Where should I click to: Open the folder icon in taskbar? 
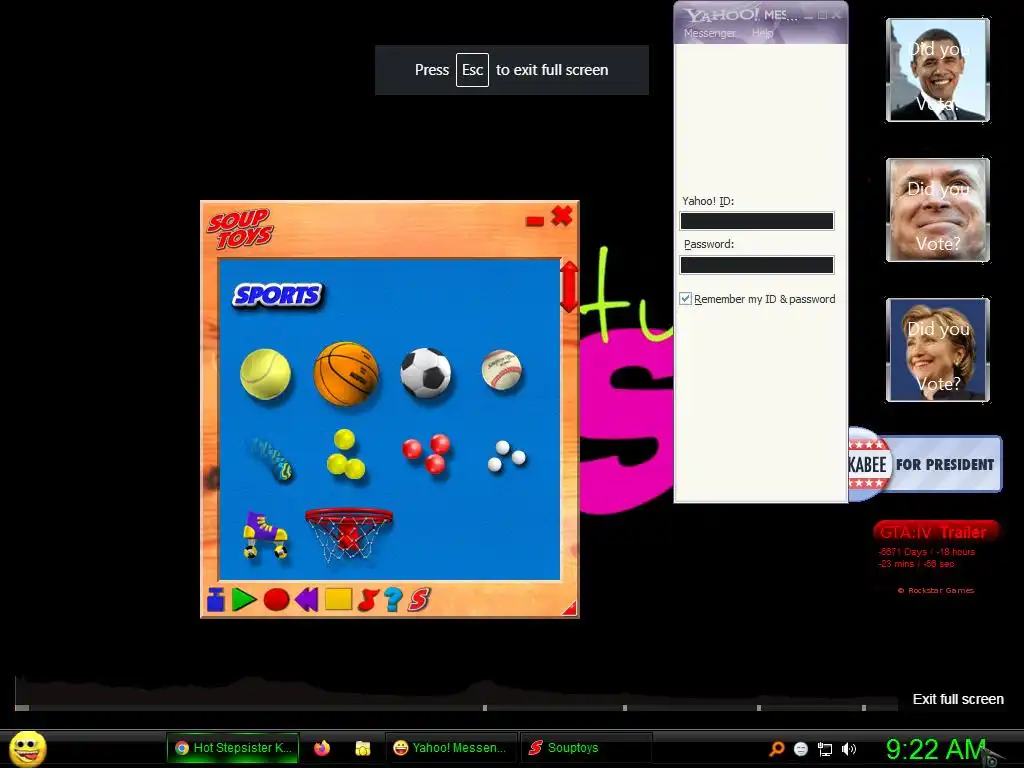(x=362, y=748)
